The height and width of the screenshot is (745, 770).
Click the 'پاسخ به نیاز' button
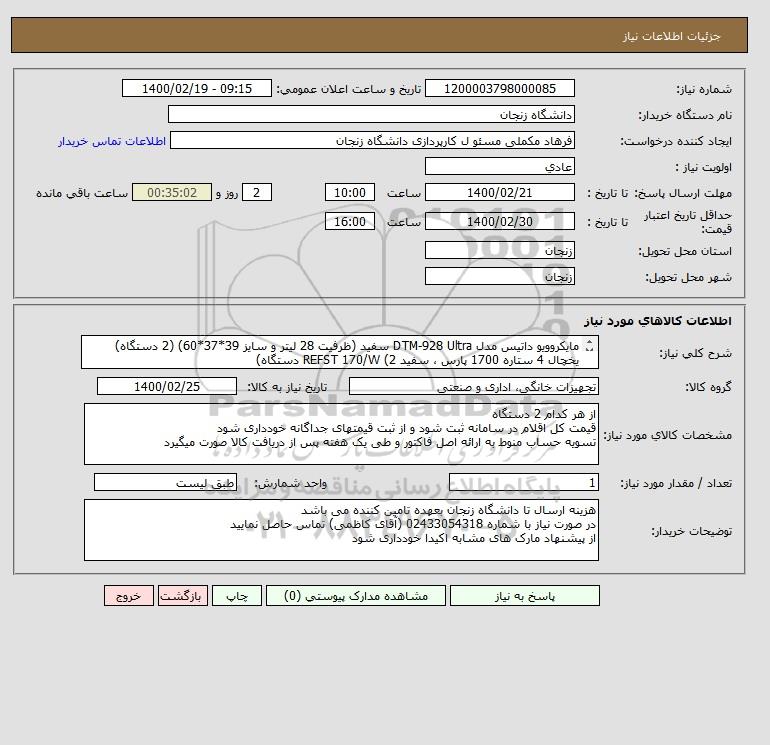tap(524, 596)
